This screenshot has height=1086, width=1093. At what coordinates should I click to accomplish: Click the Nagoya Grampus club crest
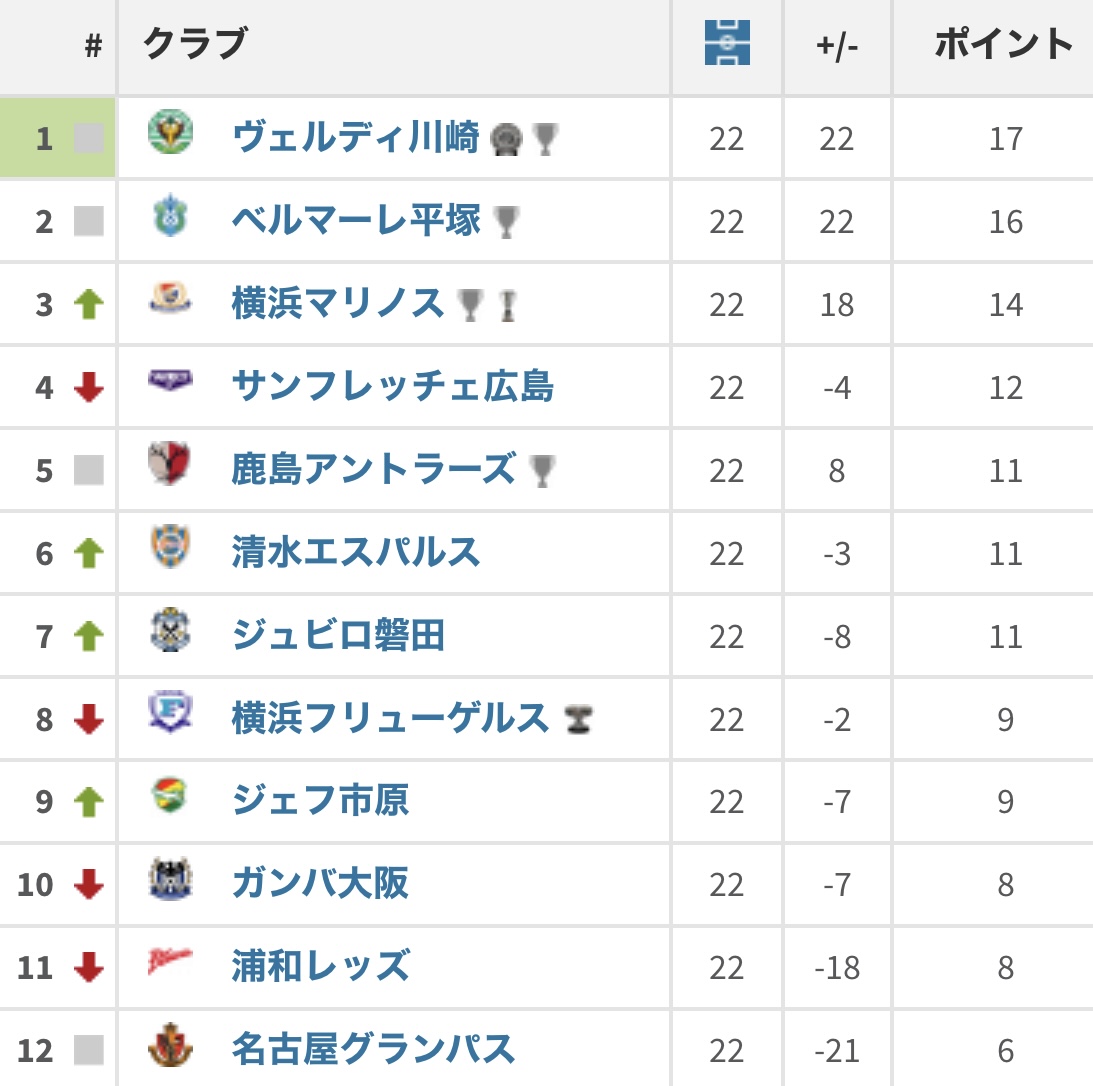(x=170, y=1047)
